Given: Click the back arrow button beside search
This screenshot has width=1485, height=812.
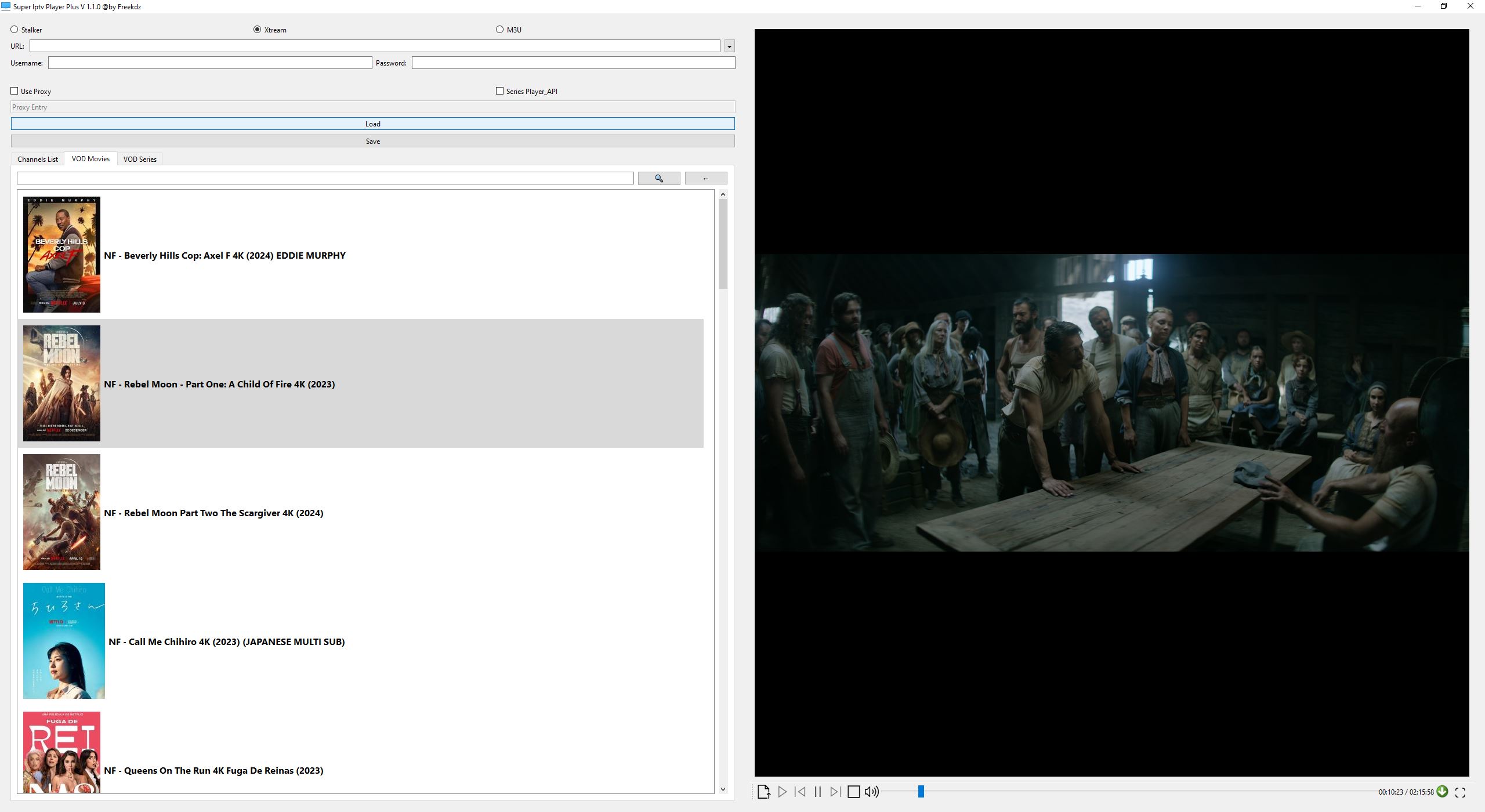Looking at the screenshot, I should pos(706,179).
